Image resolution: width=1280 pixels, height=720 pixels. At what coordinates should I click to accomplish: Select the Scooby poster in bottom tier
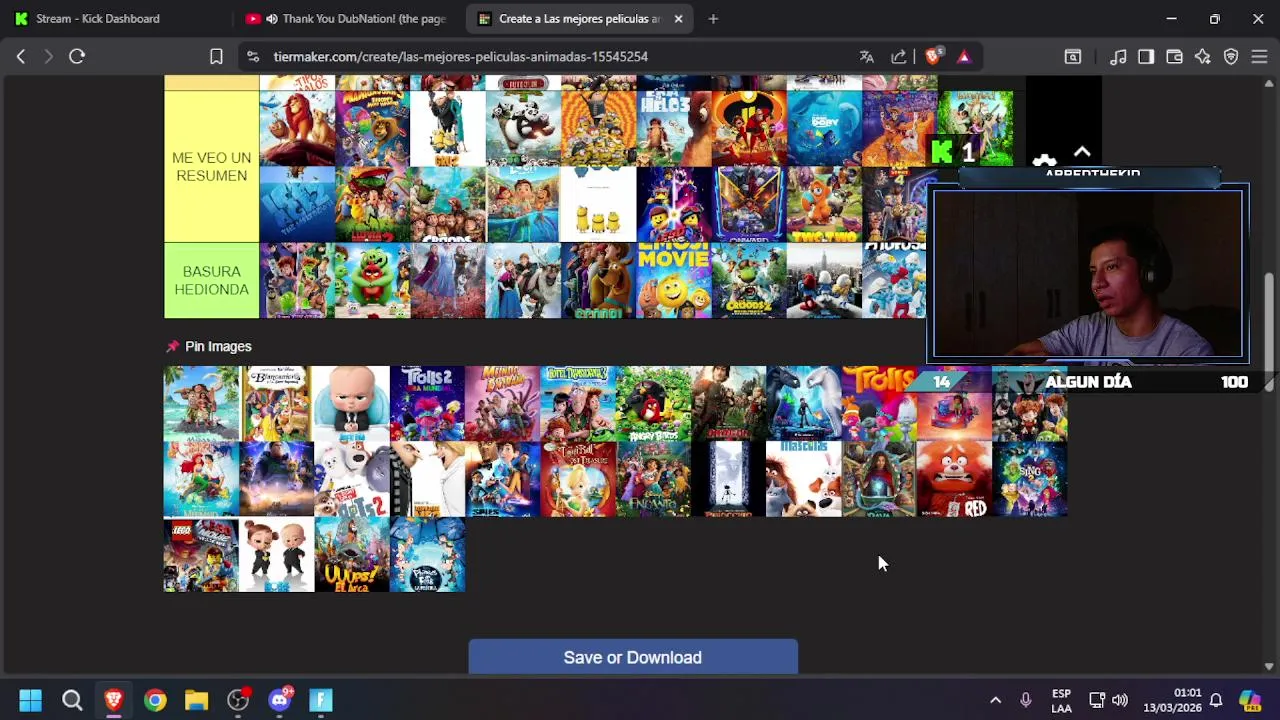pyautogui.click(x=598, y=280)
